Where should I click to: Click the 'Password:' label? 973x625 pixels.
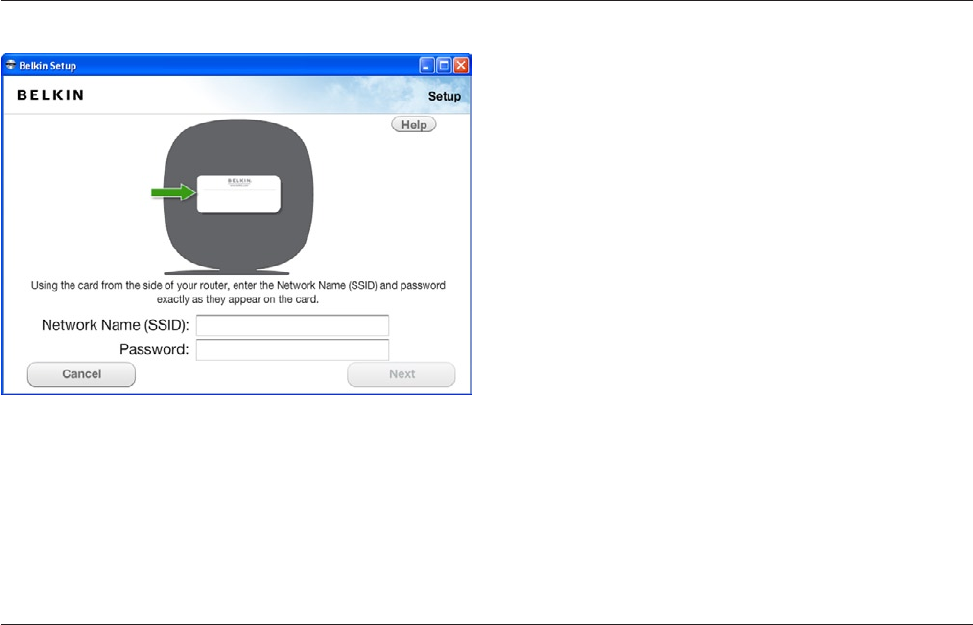pos(154,349)
